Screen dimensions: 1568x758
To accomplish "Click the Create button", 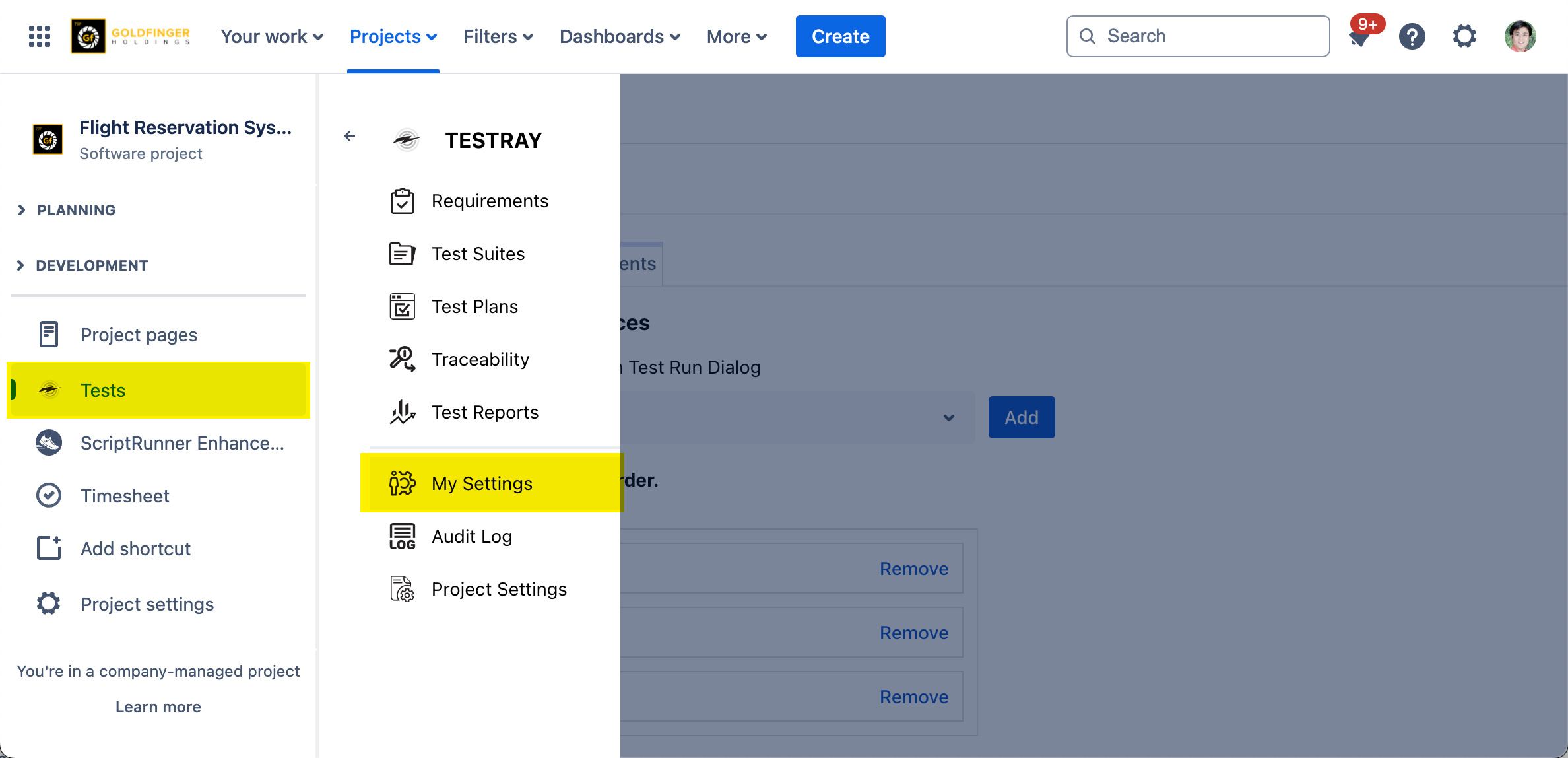I will pos(840,36).
